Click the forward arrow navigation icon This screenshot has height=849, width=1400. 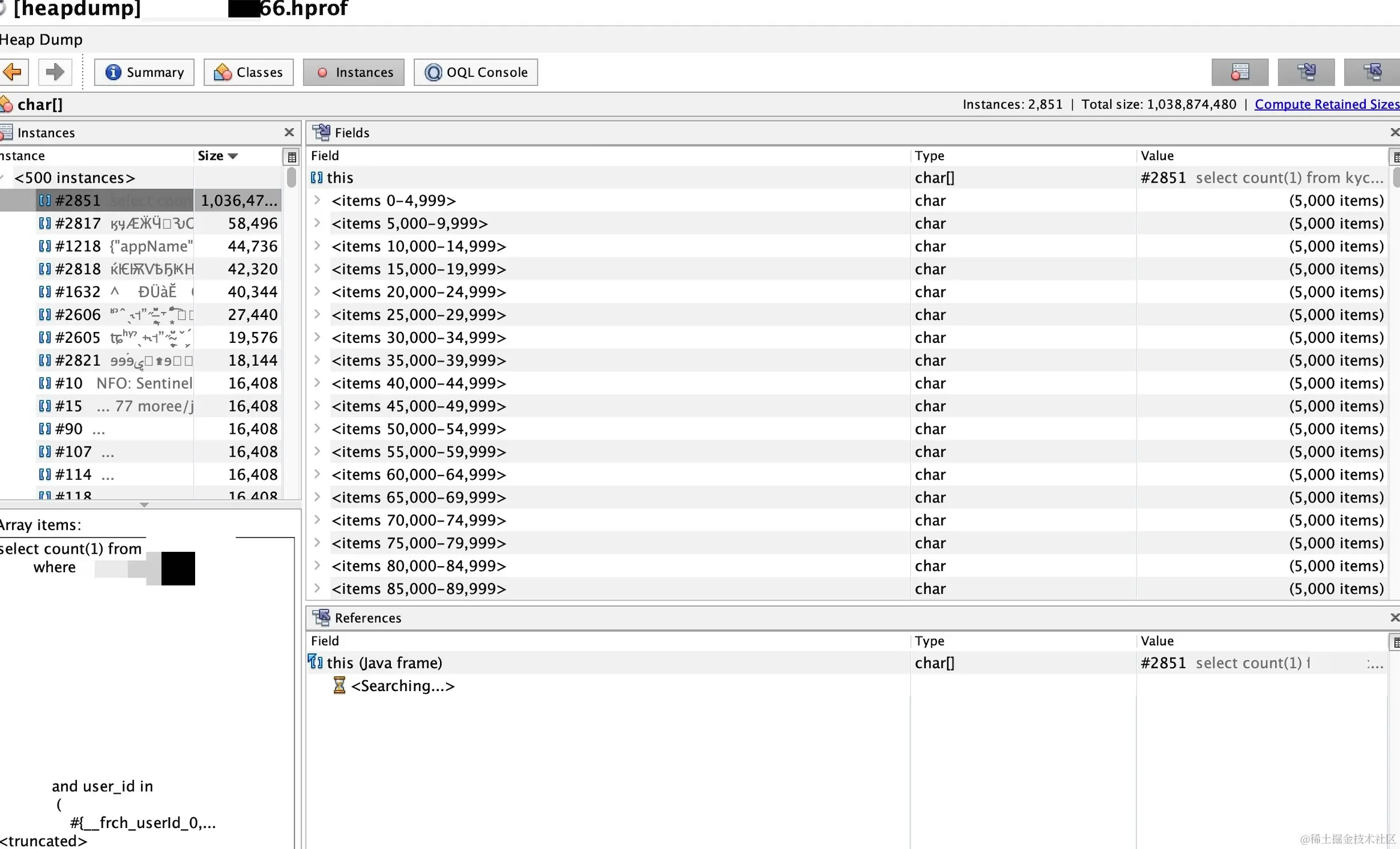click(x=55, y=72)
